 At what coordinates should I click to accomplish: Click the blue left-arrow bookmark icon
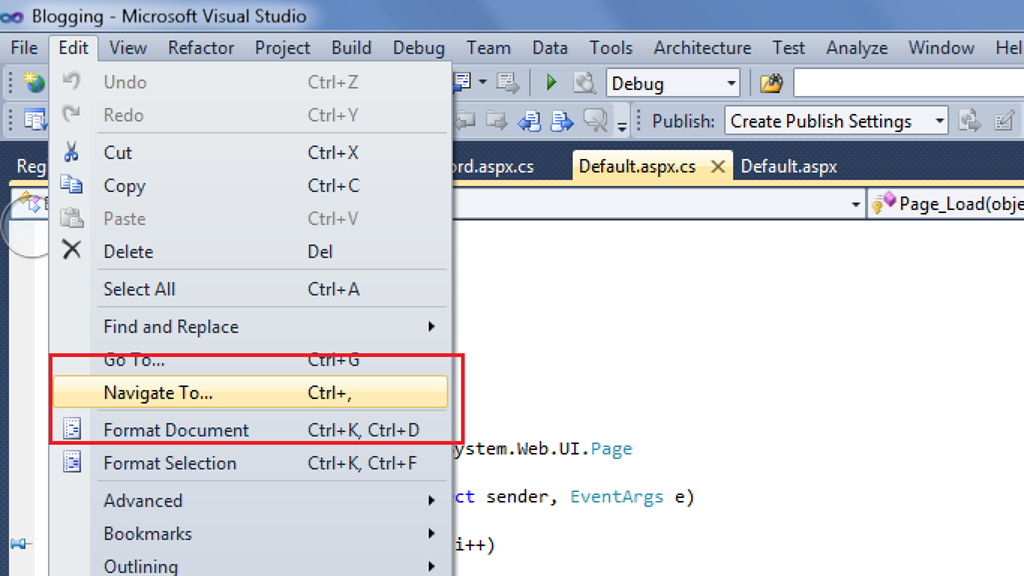(530, 121)
